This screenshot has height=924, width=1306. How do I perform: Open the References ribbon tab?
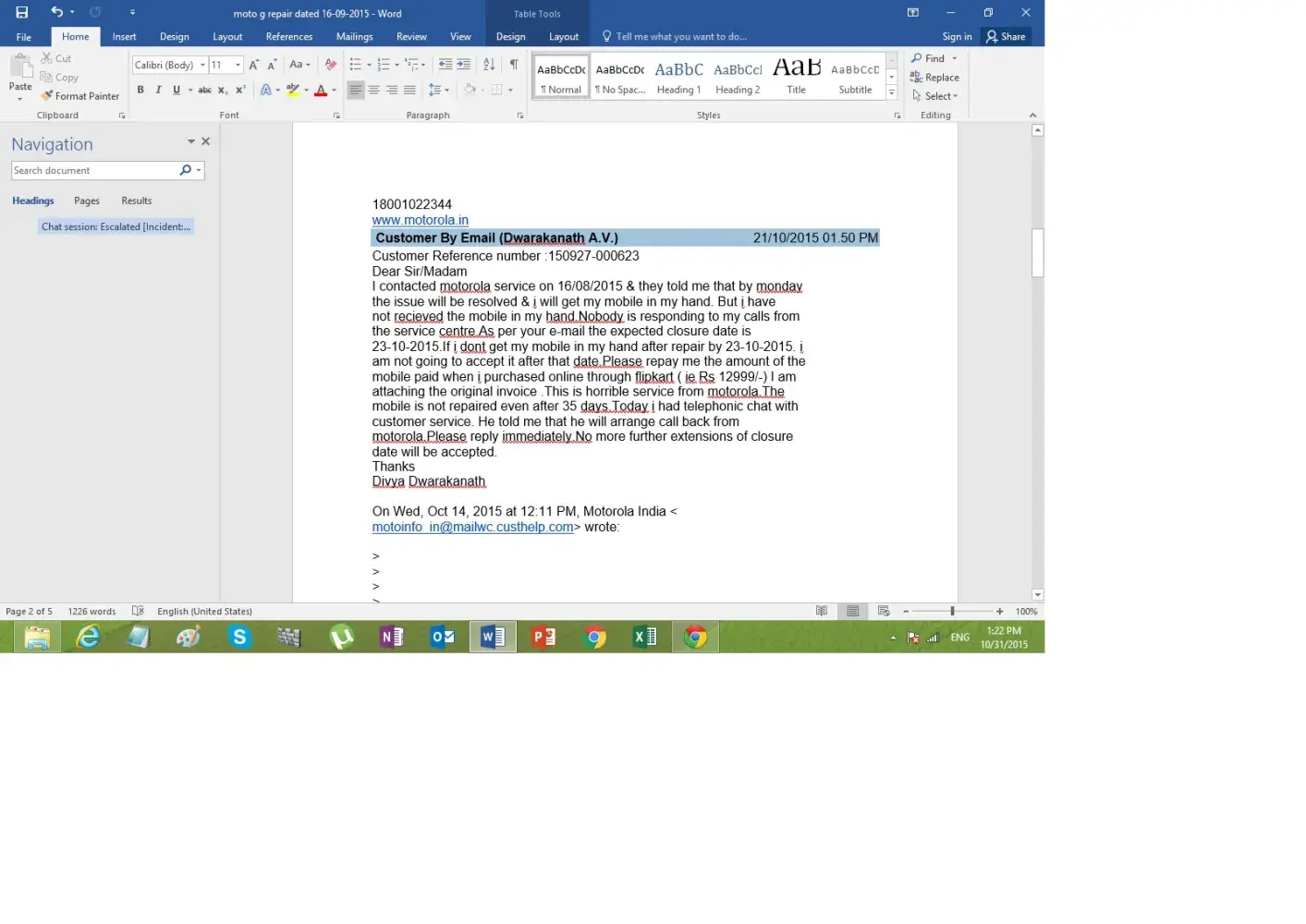click(x=288, y=37)
